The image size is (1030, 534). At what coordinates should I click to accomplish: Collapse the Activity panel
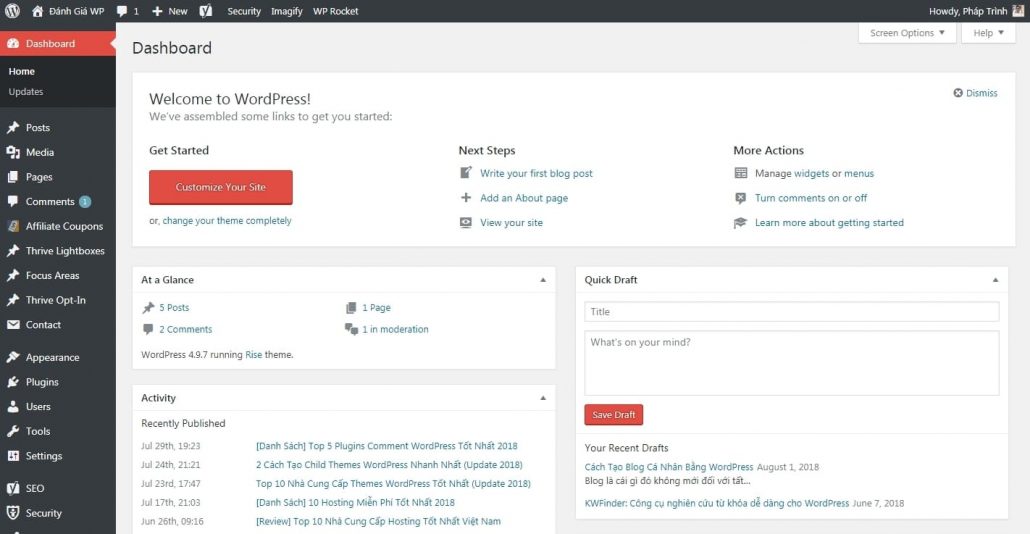click(x=543, y=398)
